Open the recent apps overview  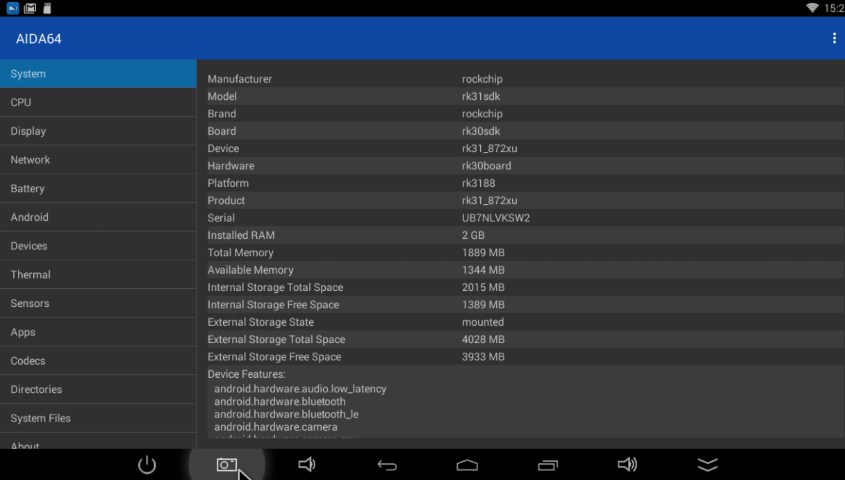[x=548, y=464]
